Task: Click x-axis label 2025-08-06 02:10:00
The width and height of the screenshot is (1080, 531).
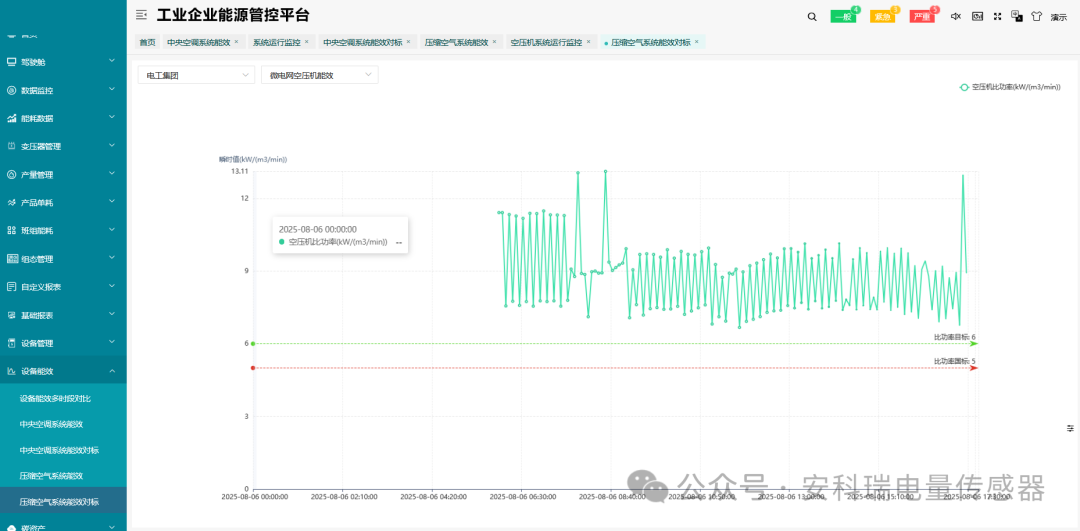Action: pos(342,496)
